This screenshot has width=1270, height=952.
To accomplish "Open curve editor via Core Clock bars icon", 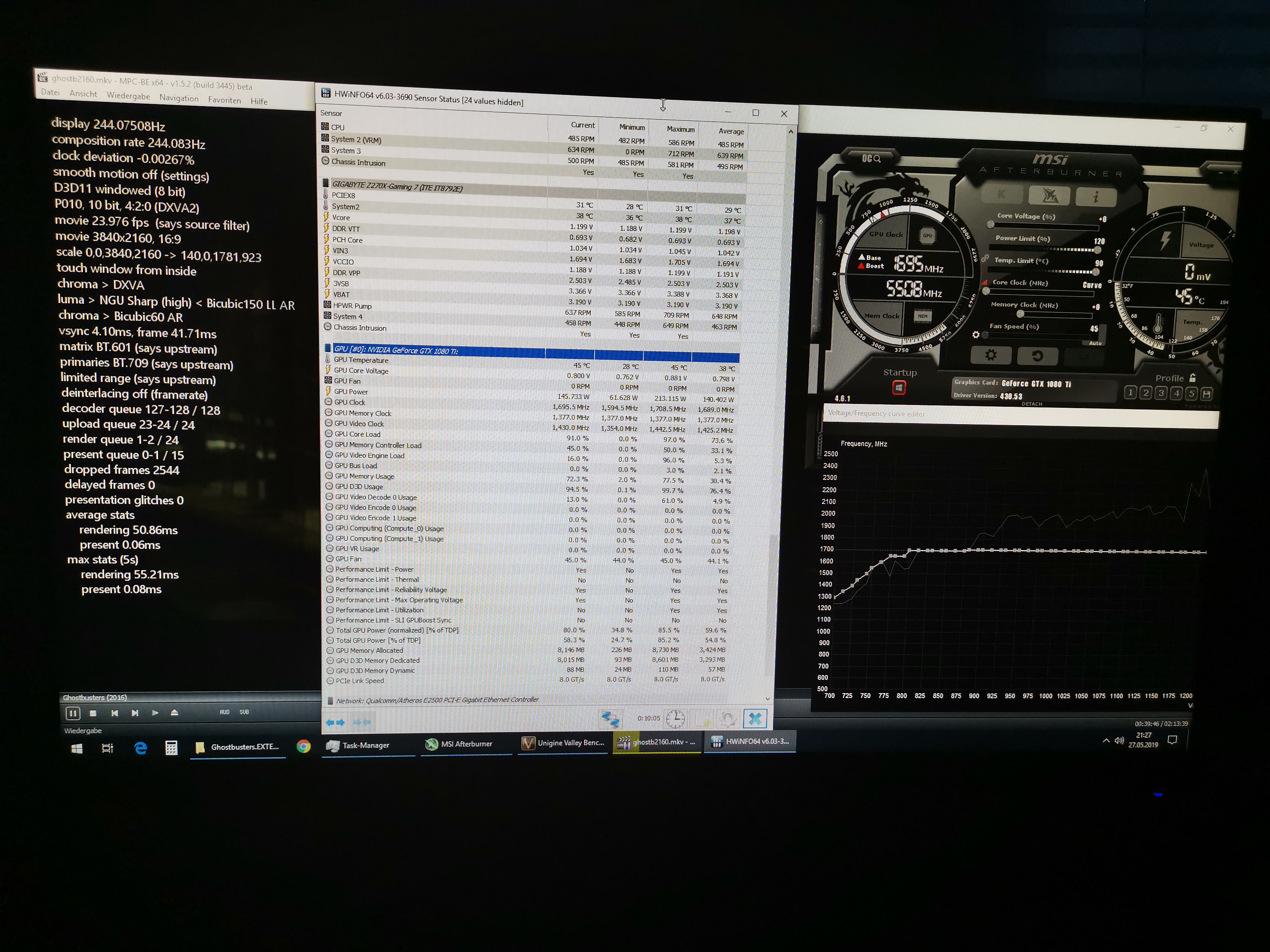I will [x=985, y=282].
